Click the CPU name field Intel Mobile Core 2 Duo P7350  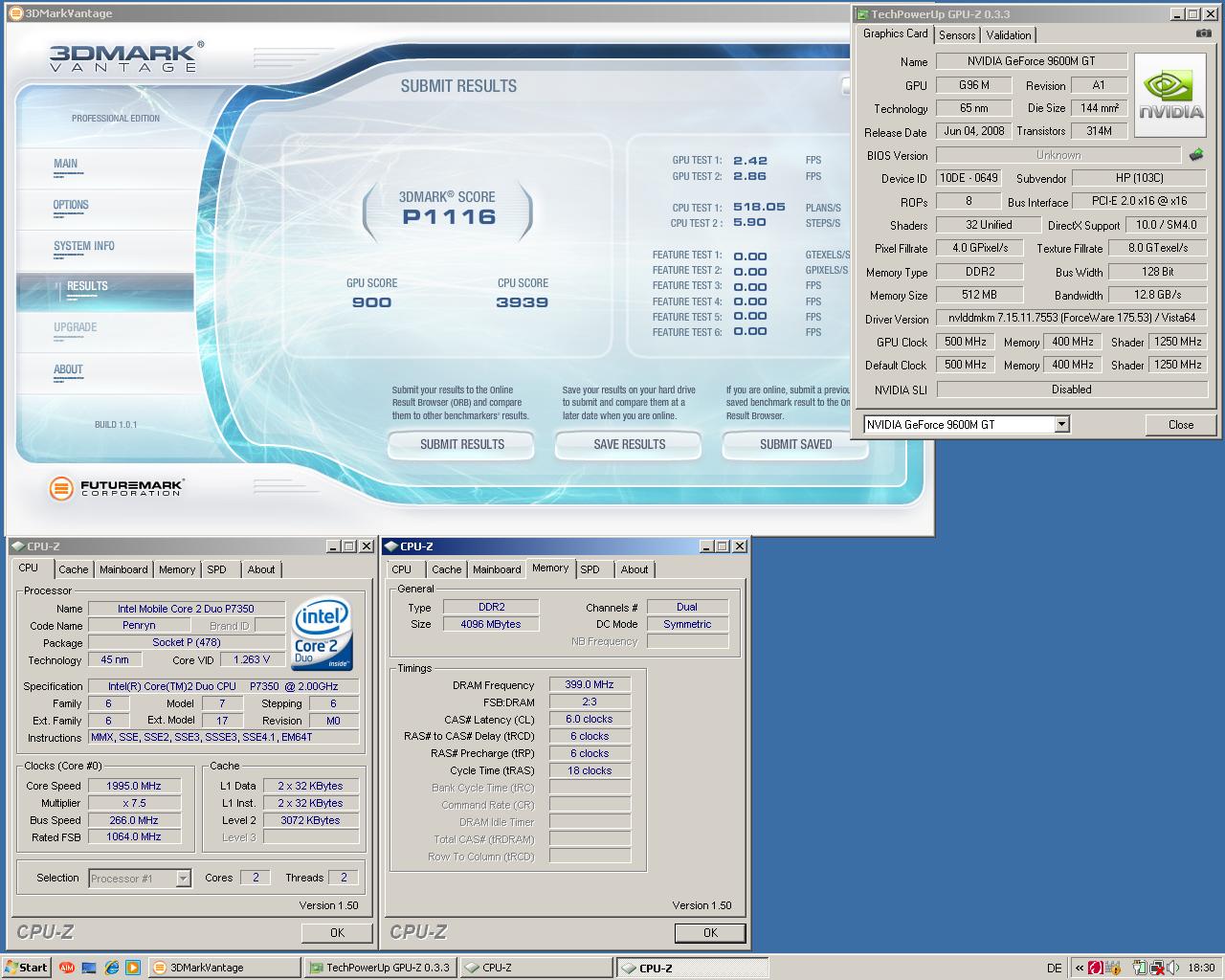coord(186,609)
